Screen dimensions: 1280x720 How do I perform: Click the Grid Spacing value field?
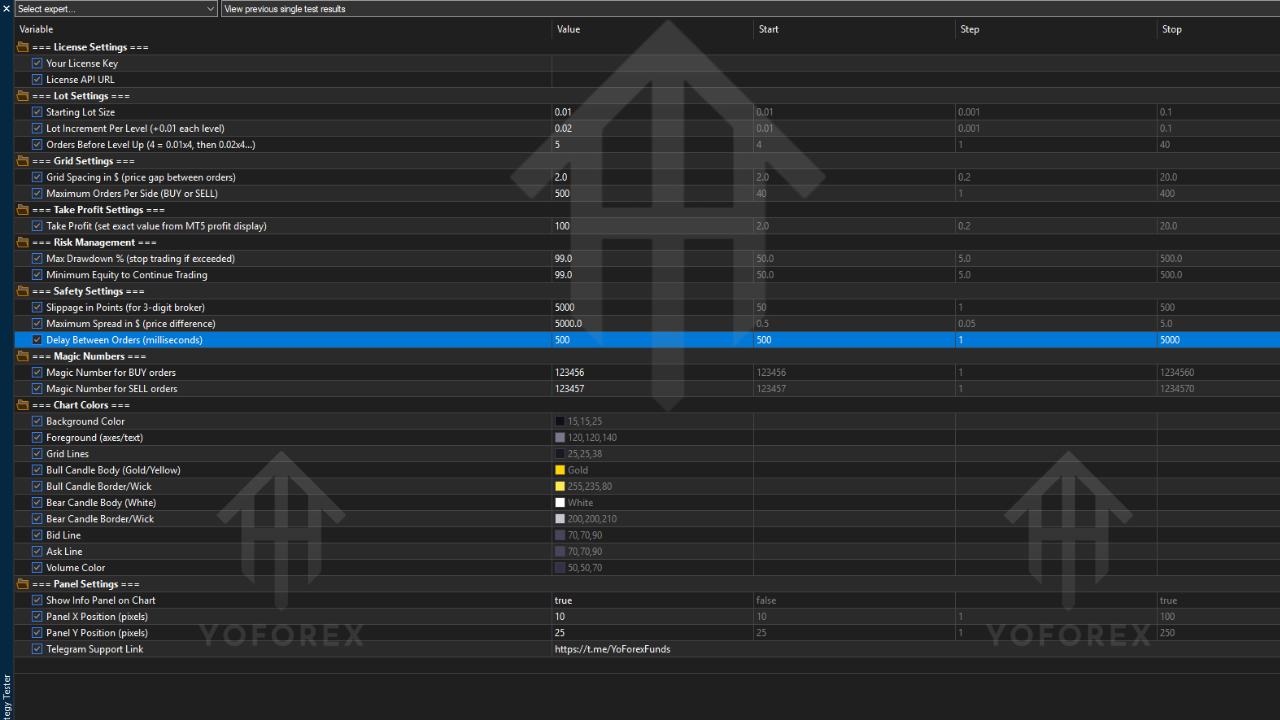tap(650, 177)
